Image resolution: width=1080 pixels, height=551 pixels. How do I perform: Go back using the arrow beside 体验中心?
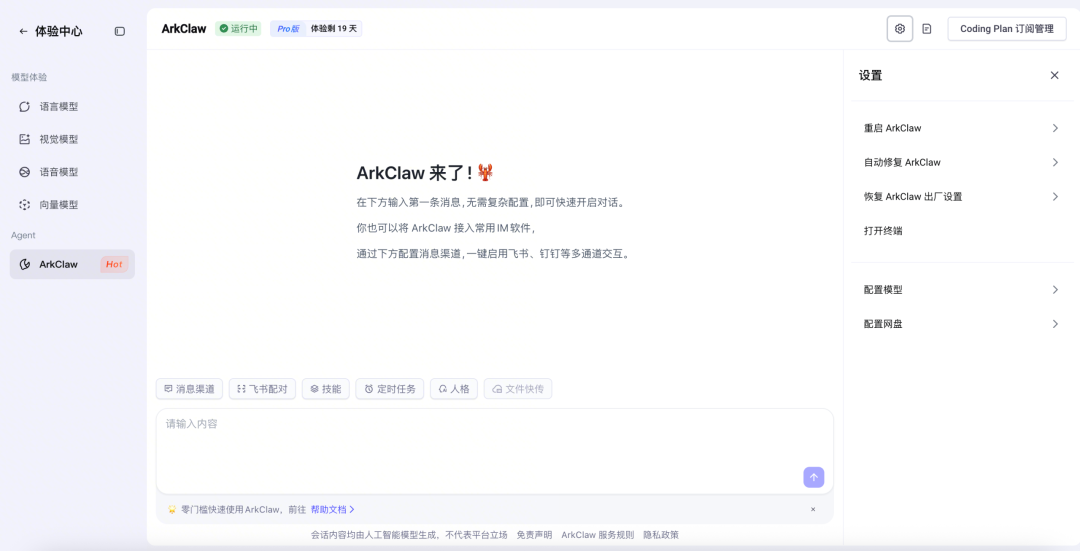click(23, 31)
